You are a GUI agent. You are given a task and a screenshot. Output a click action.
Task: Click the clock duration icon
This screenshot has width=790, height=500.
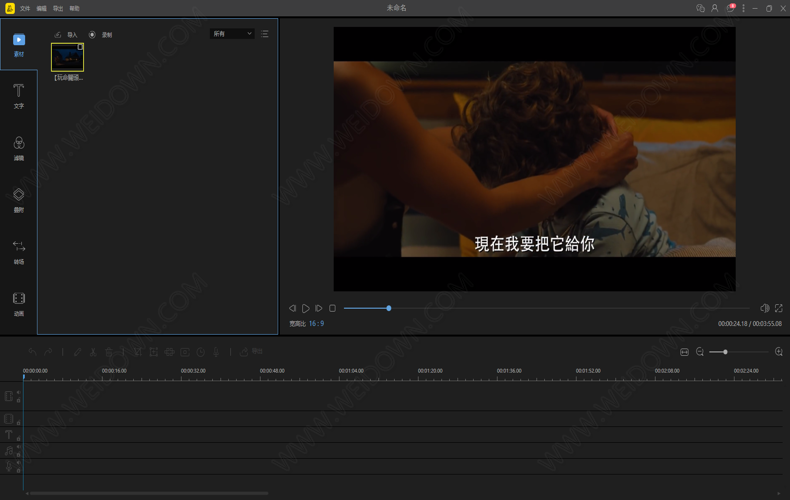pyautogui.click(x=201, y=352)
